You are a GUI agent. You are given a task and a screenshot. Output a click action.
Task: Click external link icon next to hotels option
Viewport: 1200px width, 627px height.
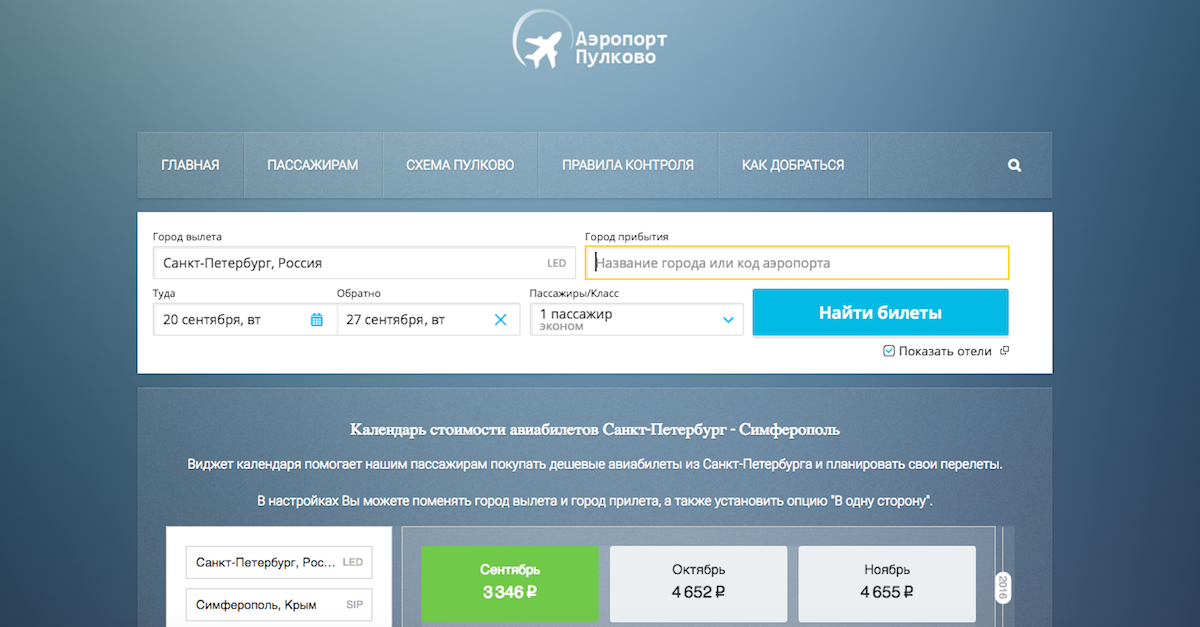tap(1004, 351)
